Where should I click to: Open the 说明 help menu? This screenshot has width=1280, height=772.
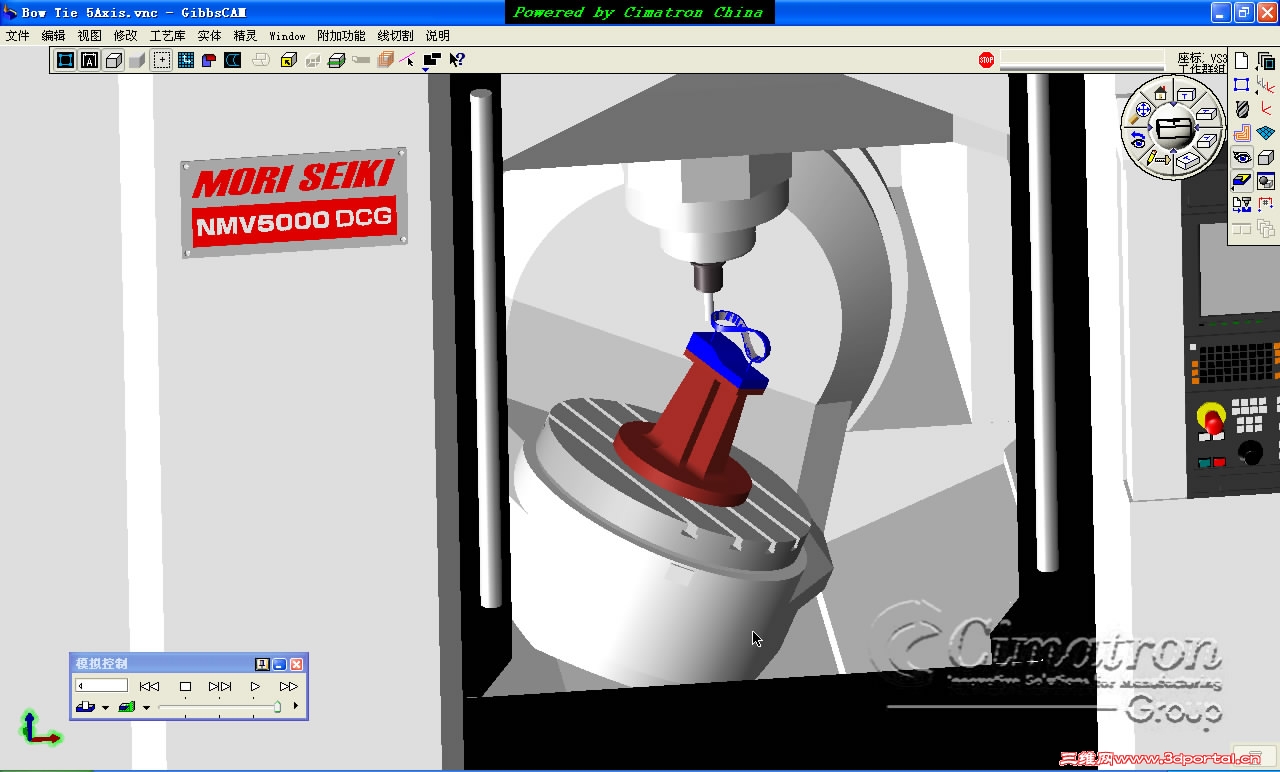click(438, 36)
